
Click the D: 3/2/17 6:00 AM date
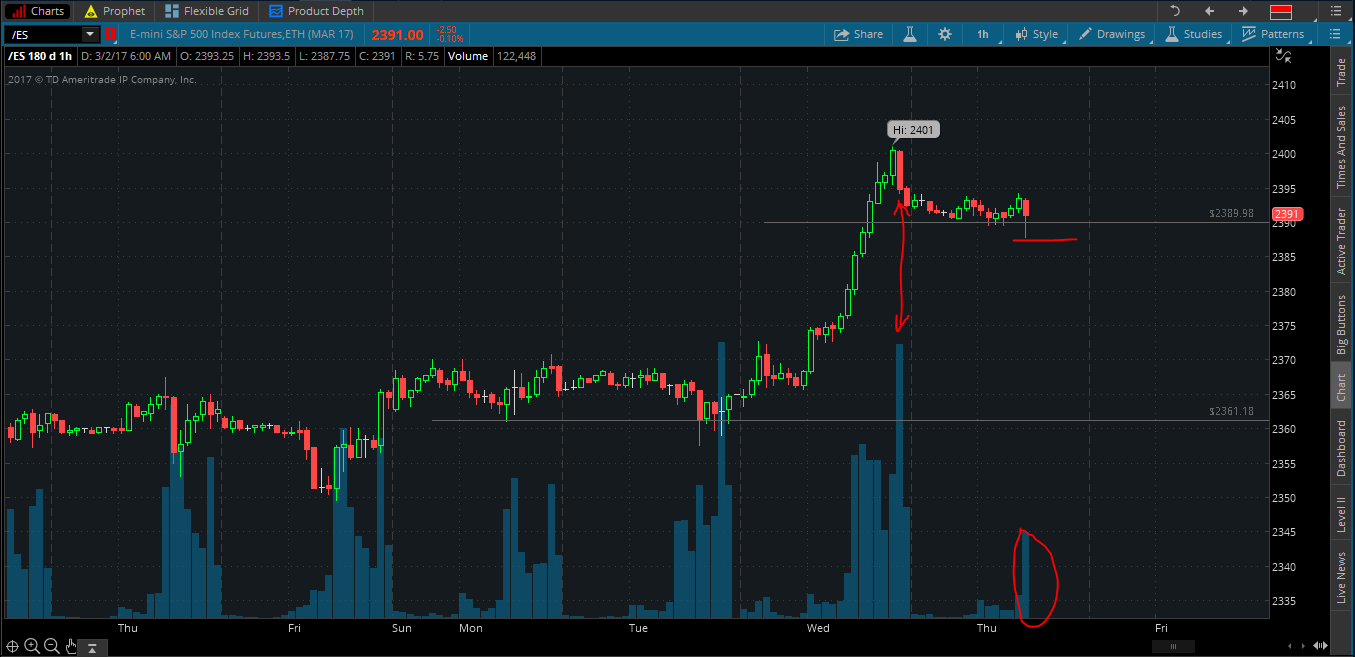point(126,56)
